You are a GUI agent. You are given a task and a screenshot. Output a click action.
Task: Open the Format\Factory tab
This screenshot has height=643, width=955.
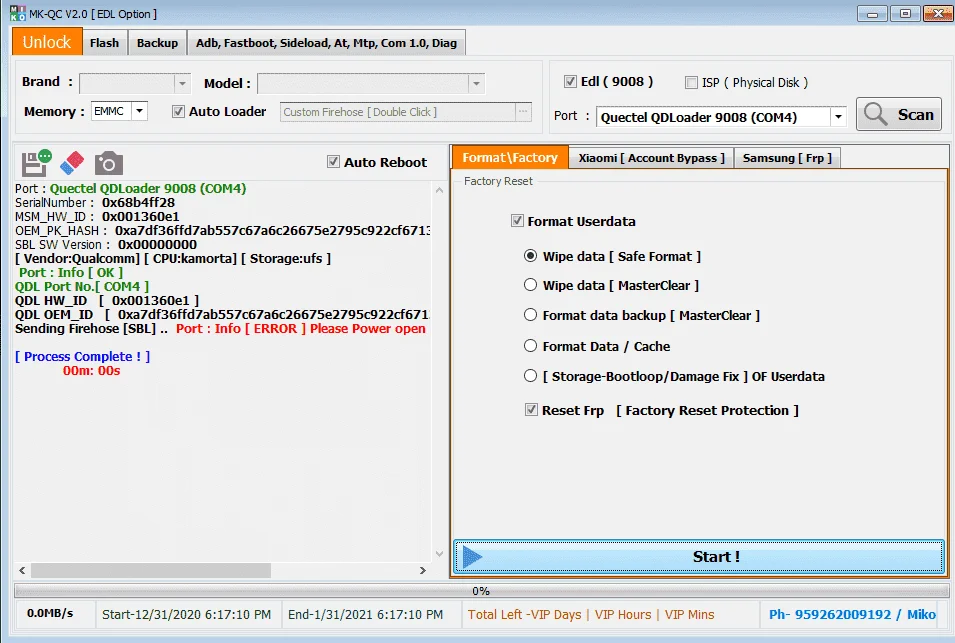(510, 157)
